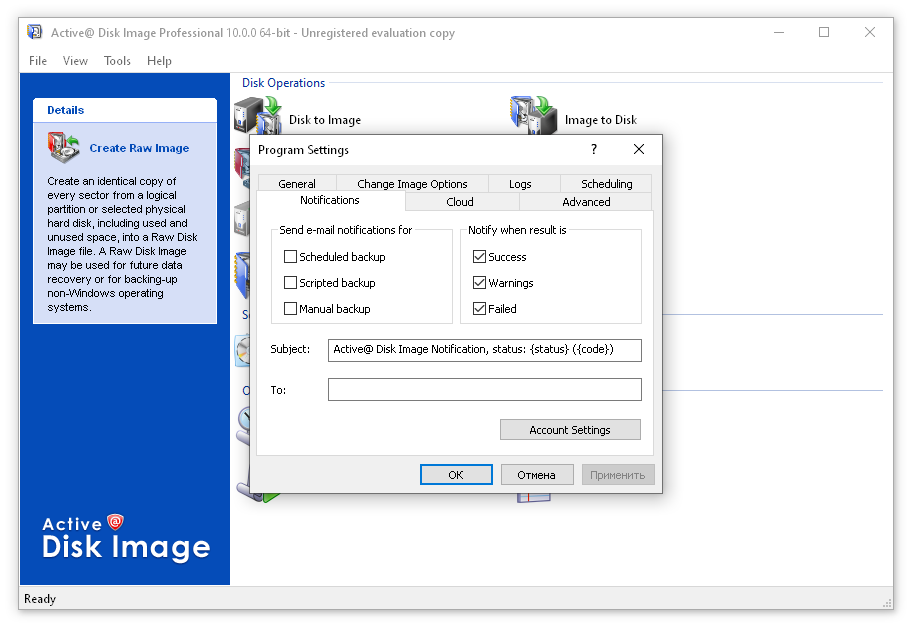Viewport: 911px width, 627px height.
Task: Click the Disk to Image label
Action: 325,120
